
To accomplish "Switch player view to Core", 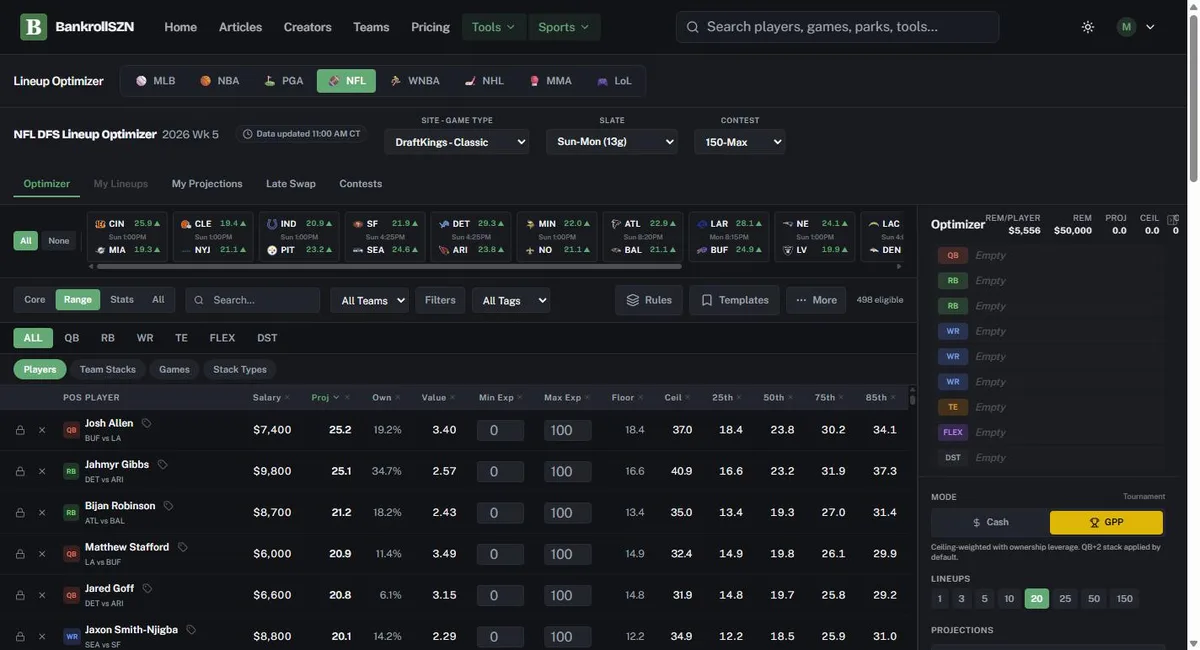I will [x=35, y=300].
